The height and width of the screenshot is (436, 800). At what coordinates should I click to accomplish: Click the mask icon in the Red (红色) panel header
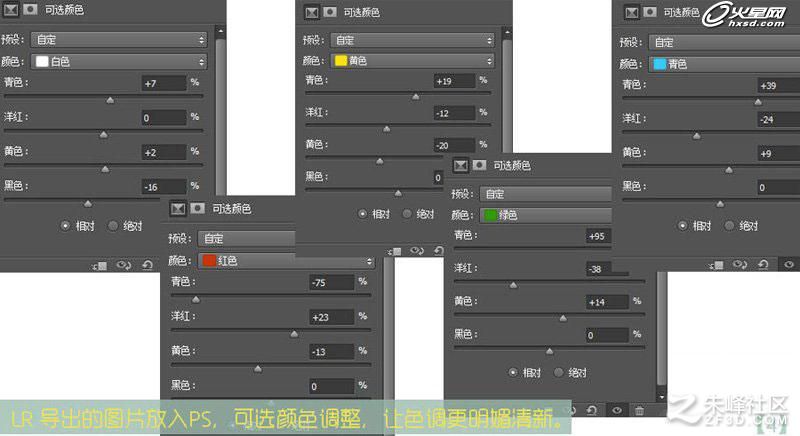pos(197,209)
